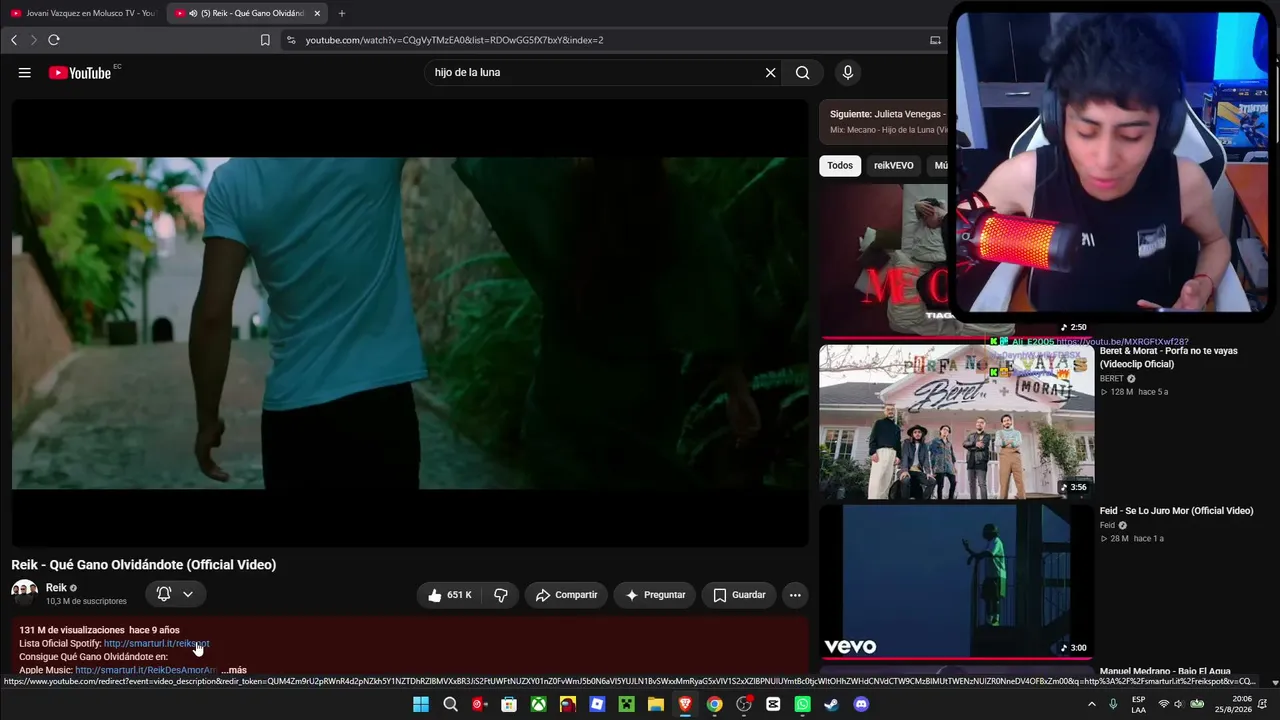Click the video player showing the street scene

[410, 322]
